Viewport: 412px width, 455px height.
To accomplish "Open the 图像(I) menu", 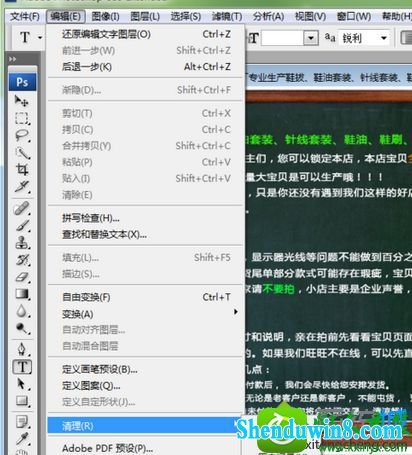I will tap(105, 16).
